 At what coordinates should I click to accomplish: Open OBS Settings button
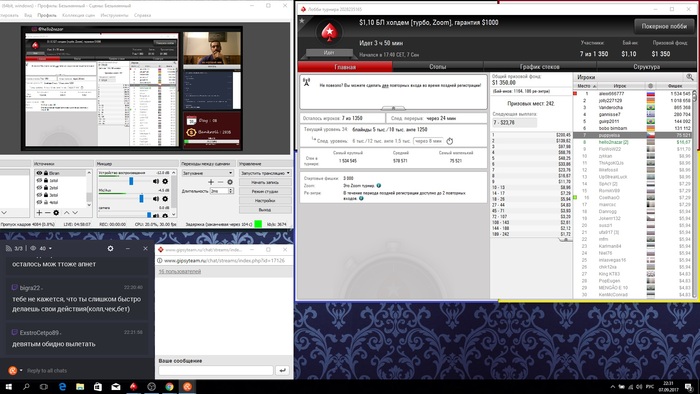coord(265,201)
